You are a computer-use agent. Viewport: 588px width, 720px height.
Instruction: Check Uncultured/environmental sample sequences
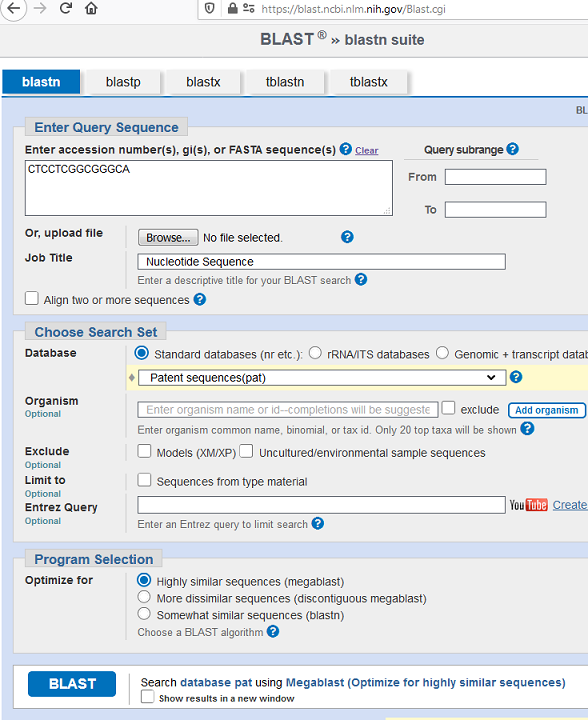tap(246, 451)
